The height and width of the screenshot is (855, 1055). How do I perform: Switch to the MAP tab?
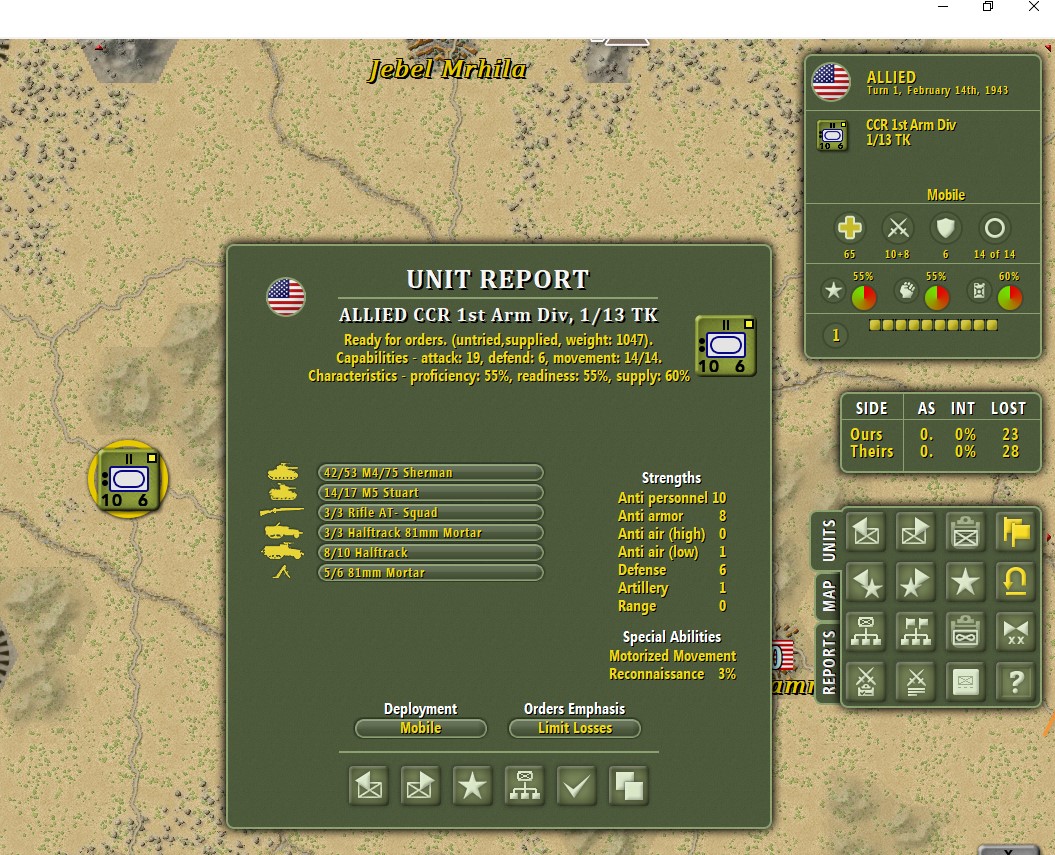829,596
